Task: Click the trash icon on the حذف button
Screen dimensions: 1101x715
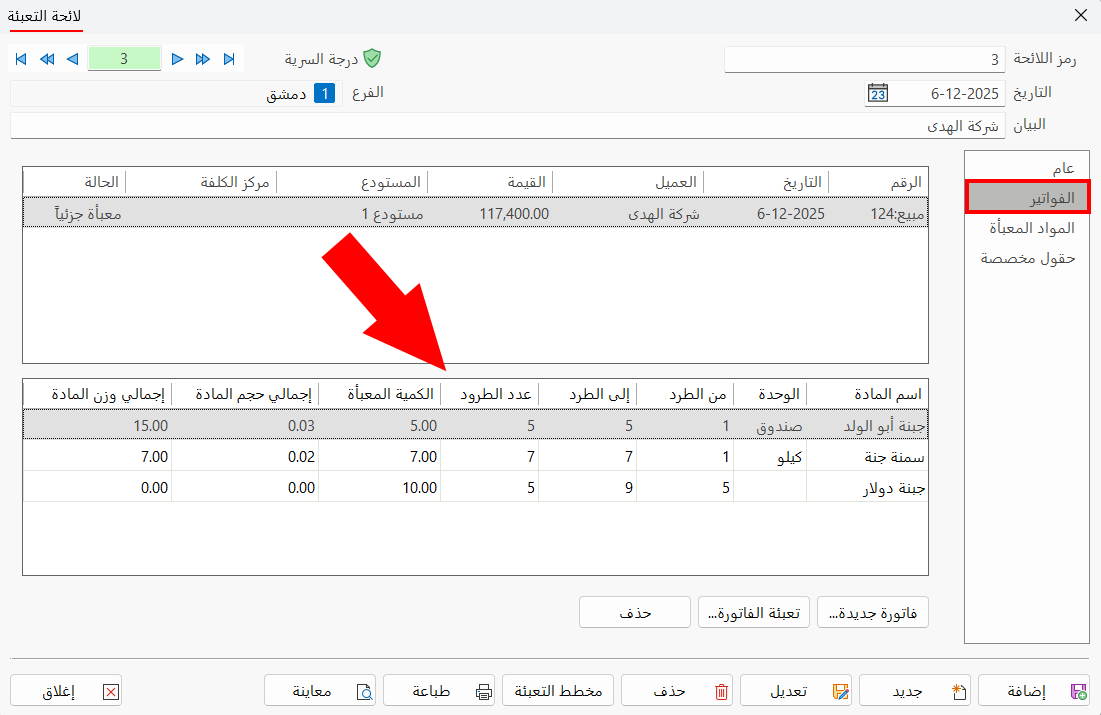Action: click(719, 690)
